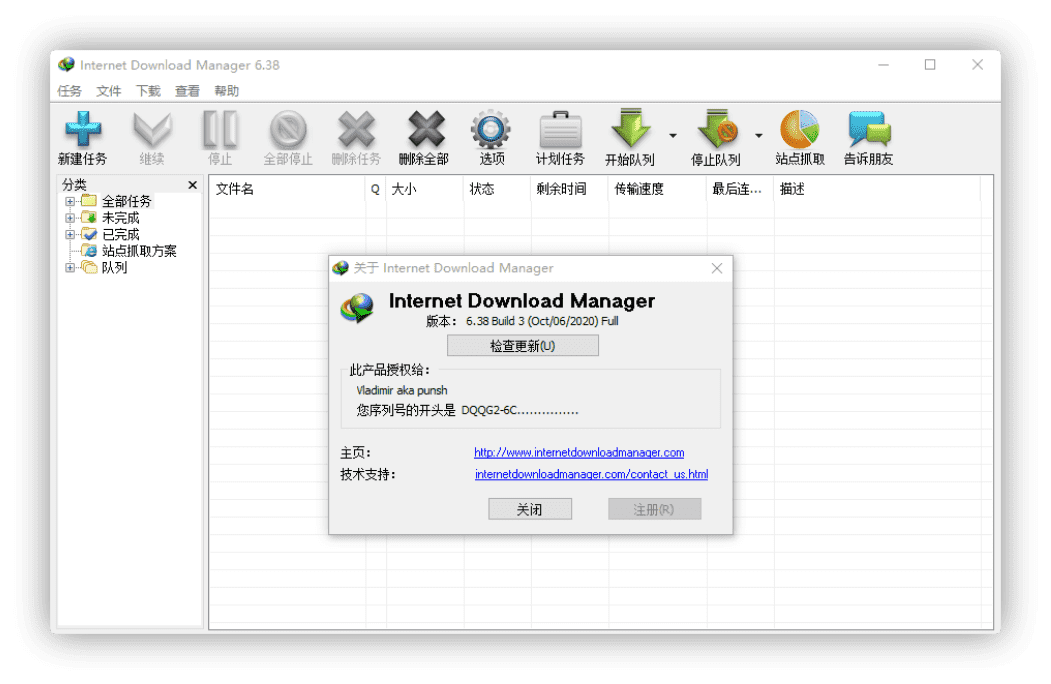Sort by the 描述 column header
The height and width of the screenshot is (684, 1051).
pyautogui.click(x=877, y=189)
